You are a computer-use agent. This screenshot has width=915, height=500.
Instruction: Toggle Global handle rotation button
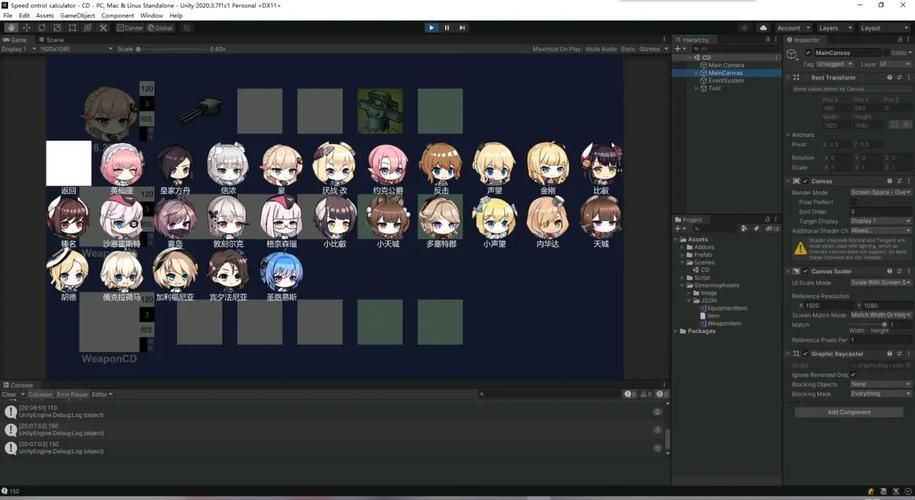tap(160, 27)
